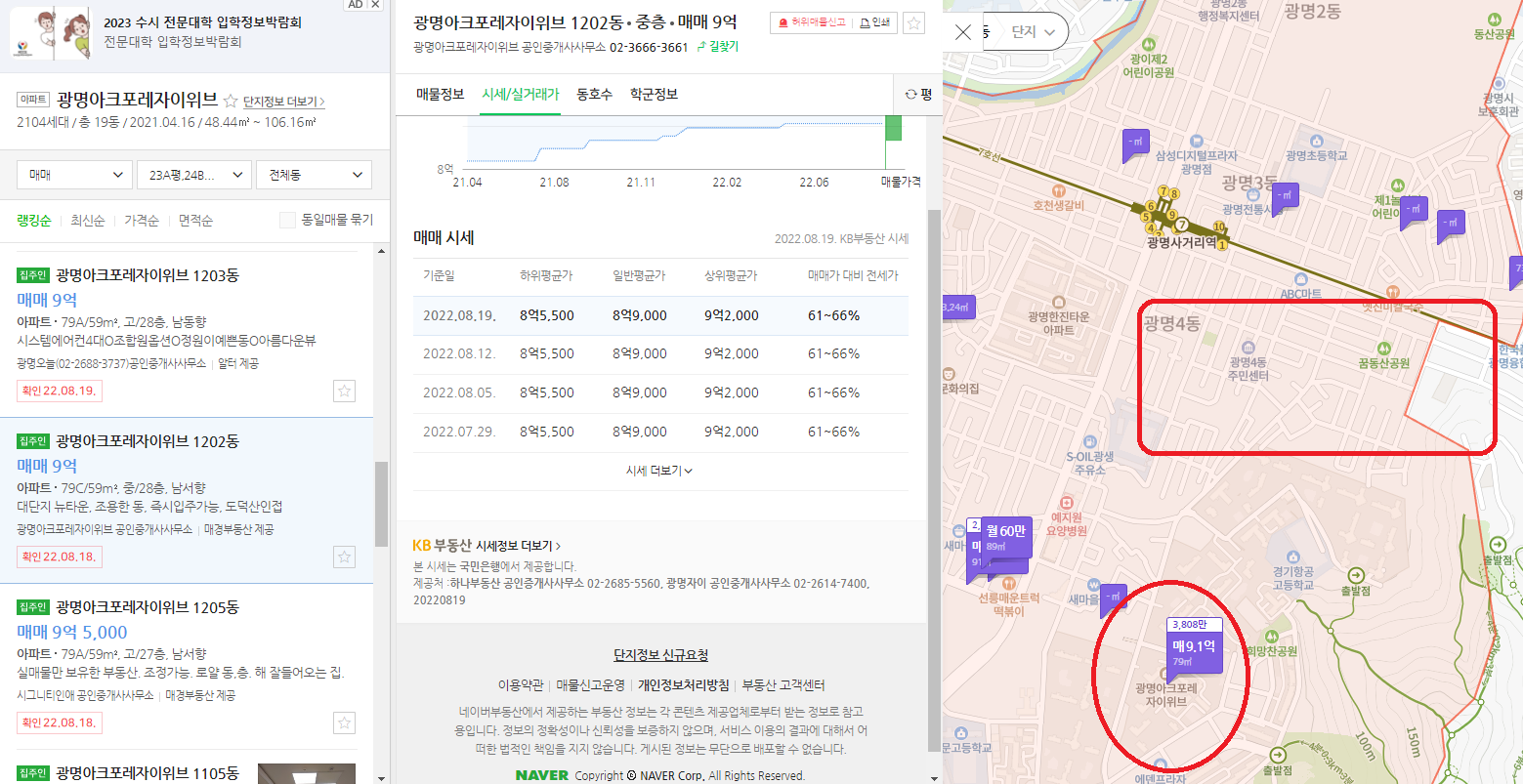This screenshot has height=784, width=1523.
Task: Open the 개인정보처리방침 link
Action: coord(683,685)
